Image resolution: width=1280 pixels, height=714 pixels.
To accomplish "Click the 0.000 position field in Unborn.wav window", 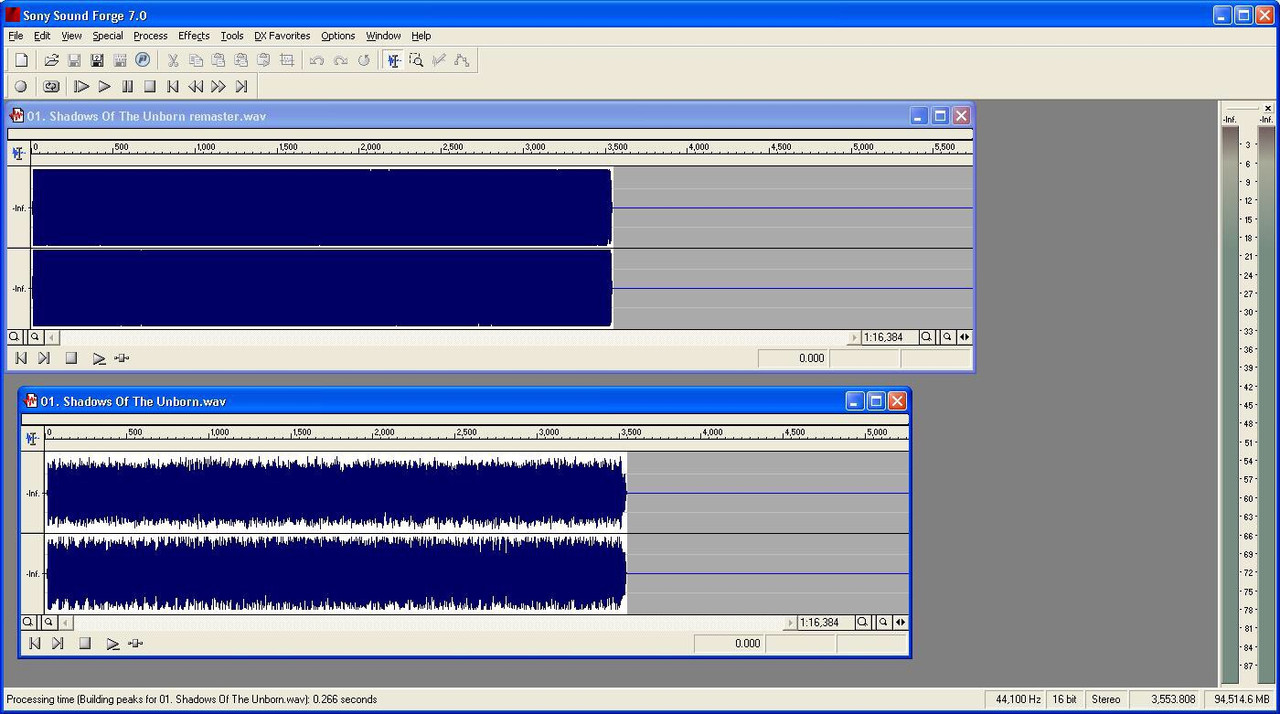I will tap(728, 643).
